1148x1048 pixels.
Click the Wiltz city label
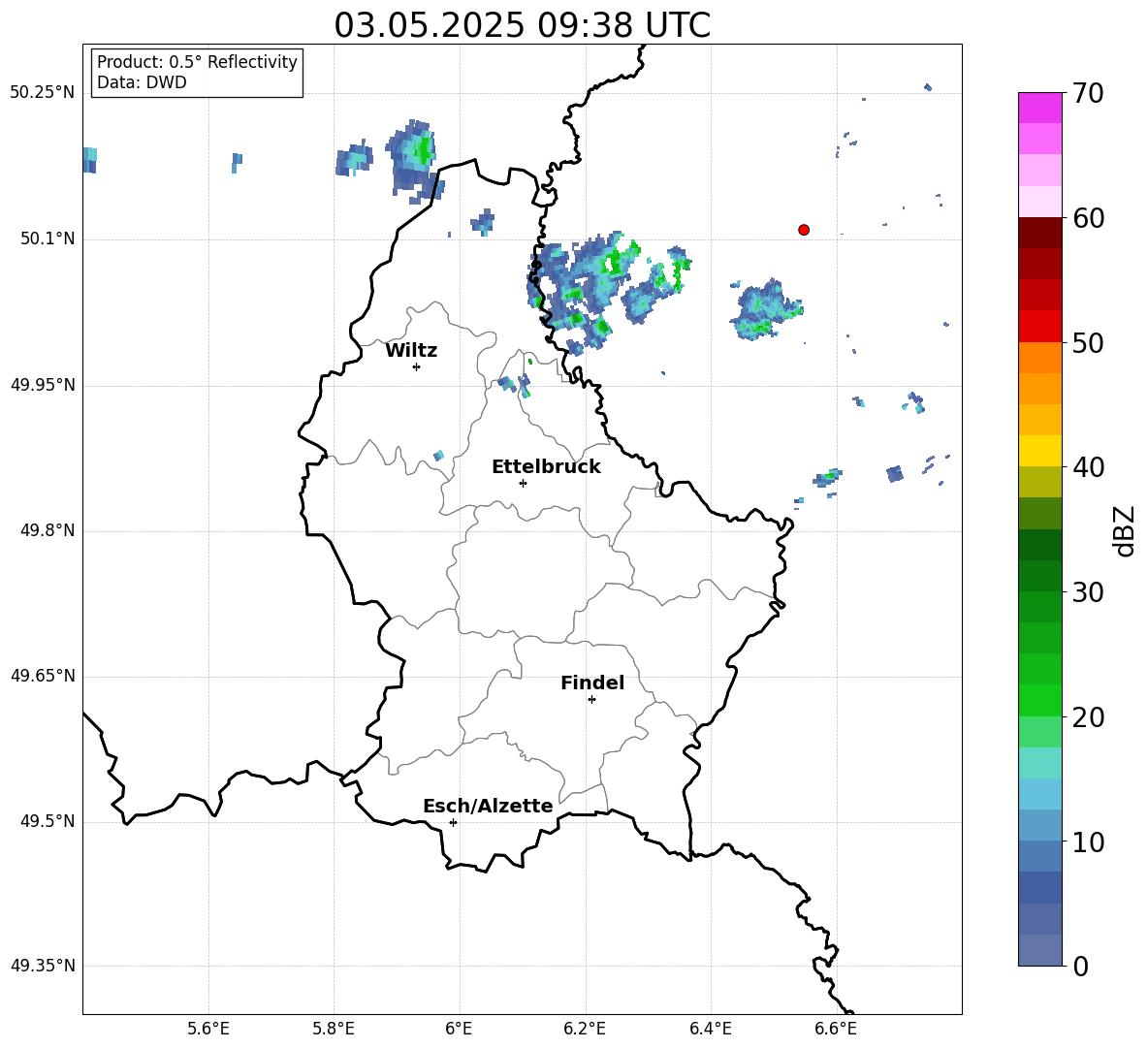(411, 351)
